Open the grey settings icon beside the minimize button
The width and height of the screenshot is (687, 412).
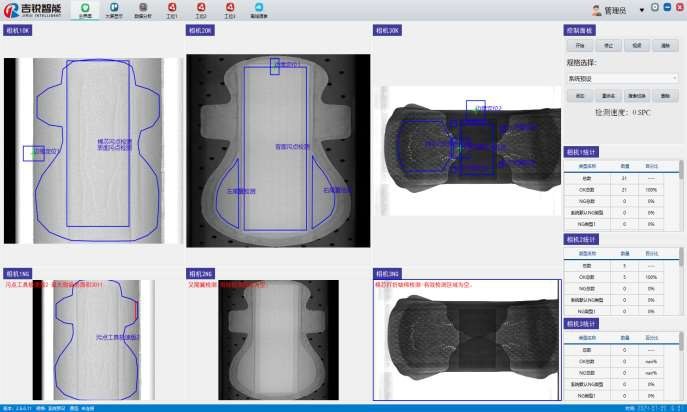655,7
